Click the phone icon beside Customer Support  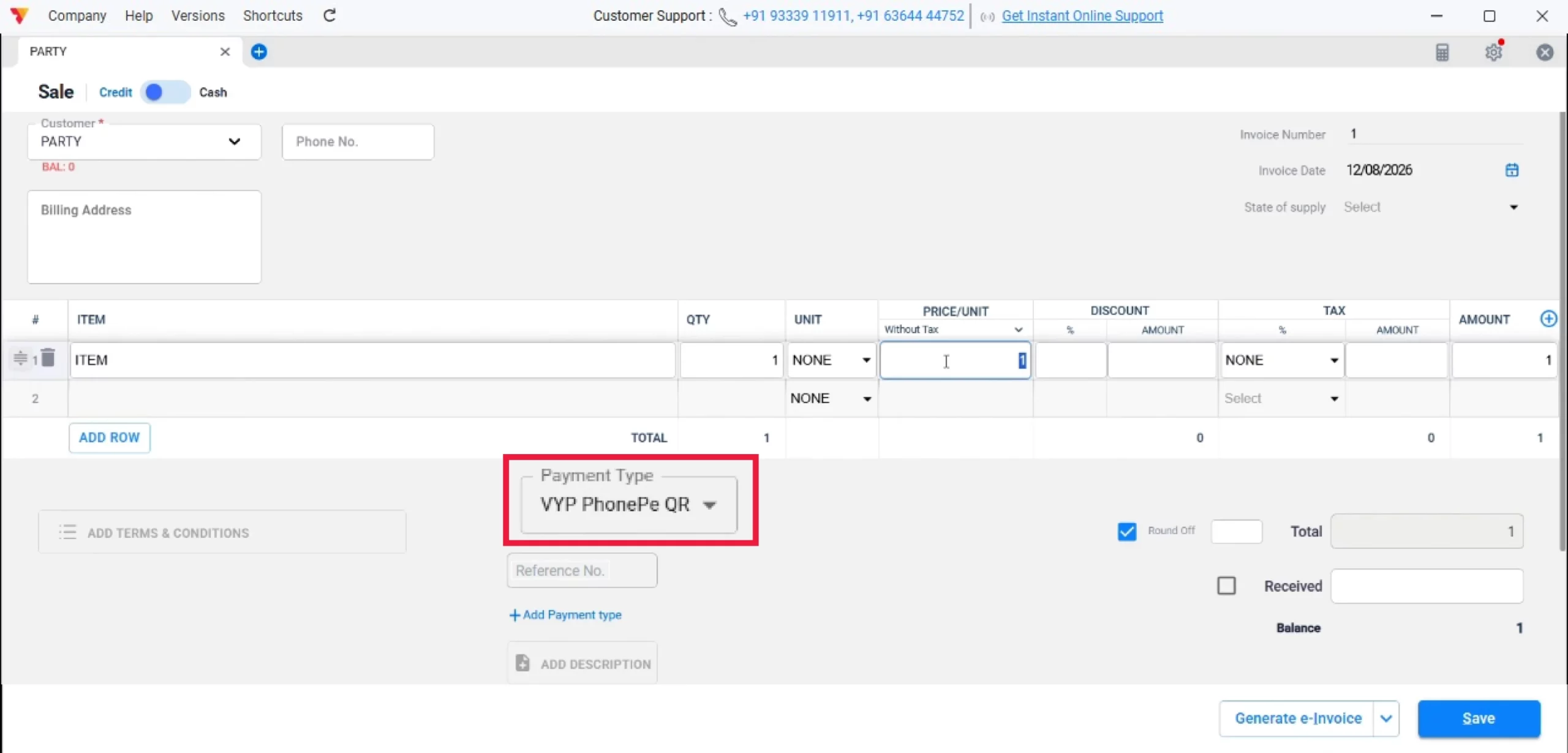pyautogui.click(x=727, y=17)
